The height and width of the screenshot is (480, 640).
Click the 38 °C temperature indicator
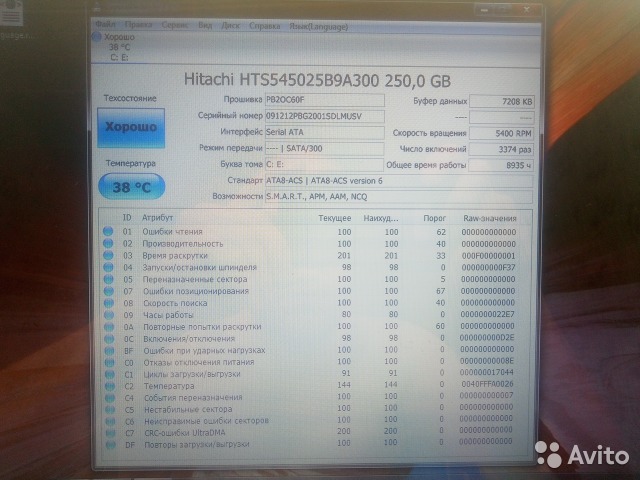coord(131,187)
